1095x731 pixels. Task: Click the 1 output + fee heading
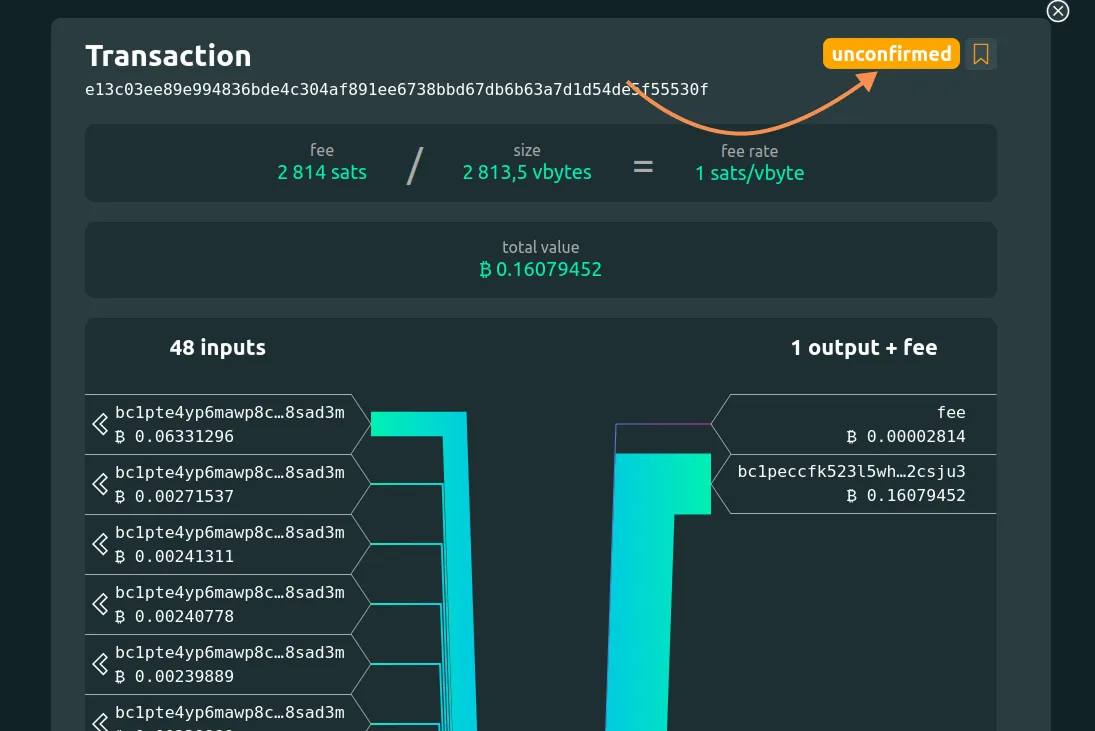(x=864, y=348)
